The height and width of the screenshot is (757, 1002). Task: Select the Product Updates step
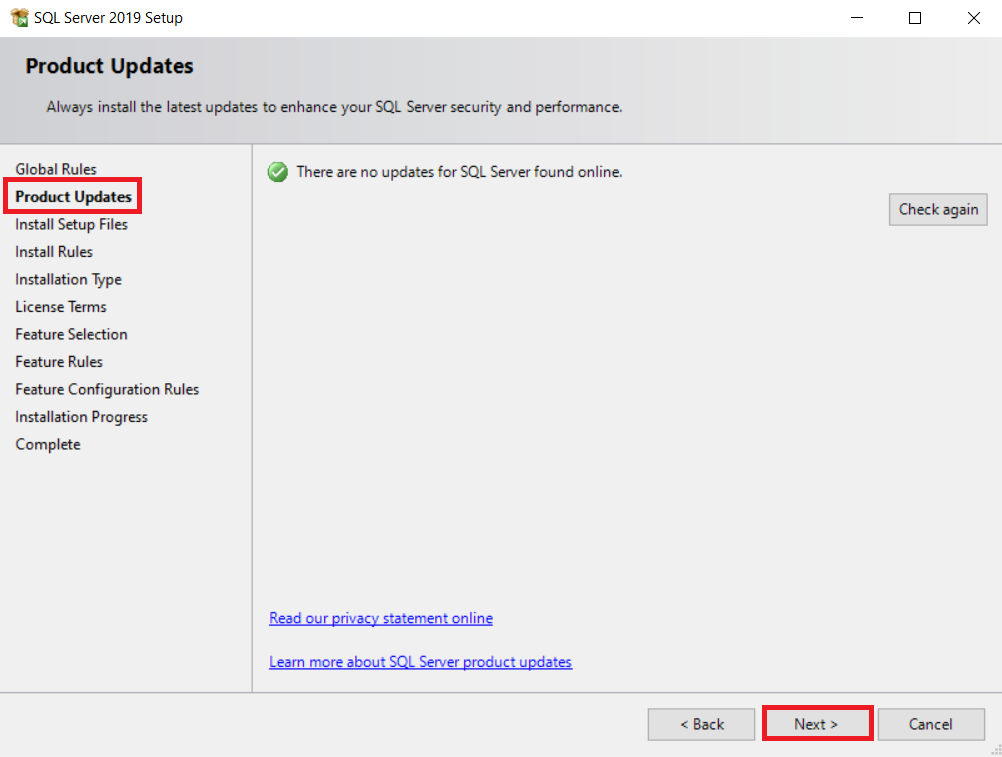click(73, 197)
